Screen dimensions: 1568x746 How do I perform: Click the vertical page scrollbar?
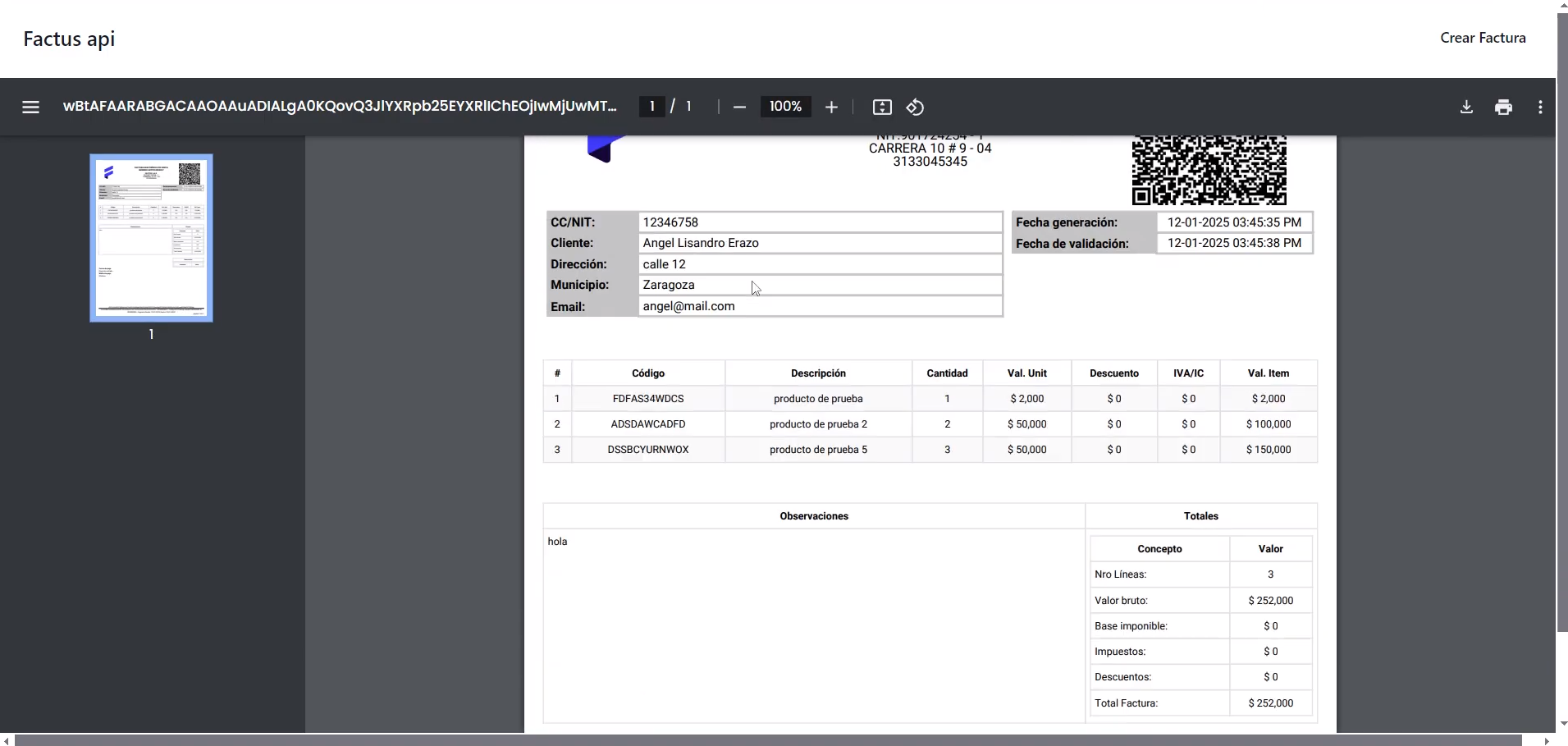pos(1562,323)
